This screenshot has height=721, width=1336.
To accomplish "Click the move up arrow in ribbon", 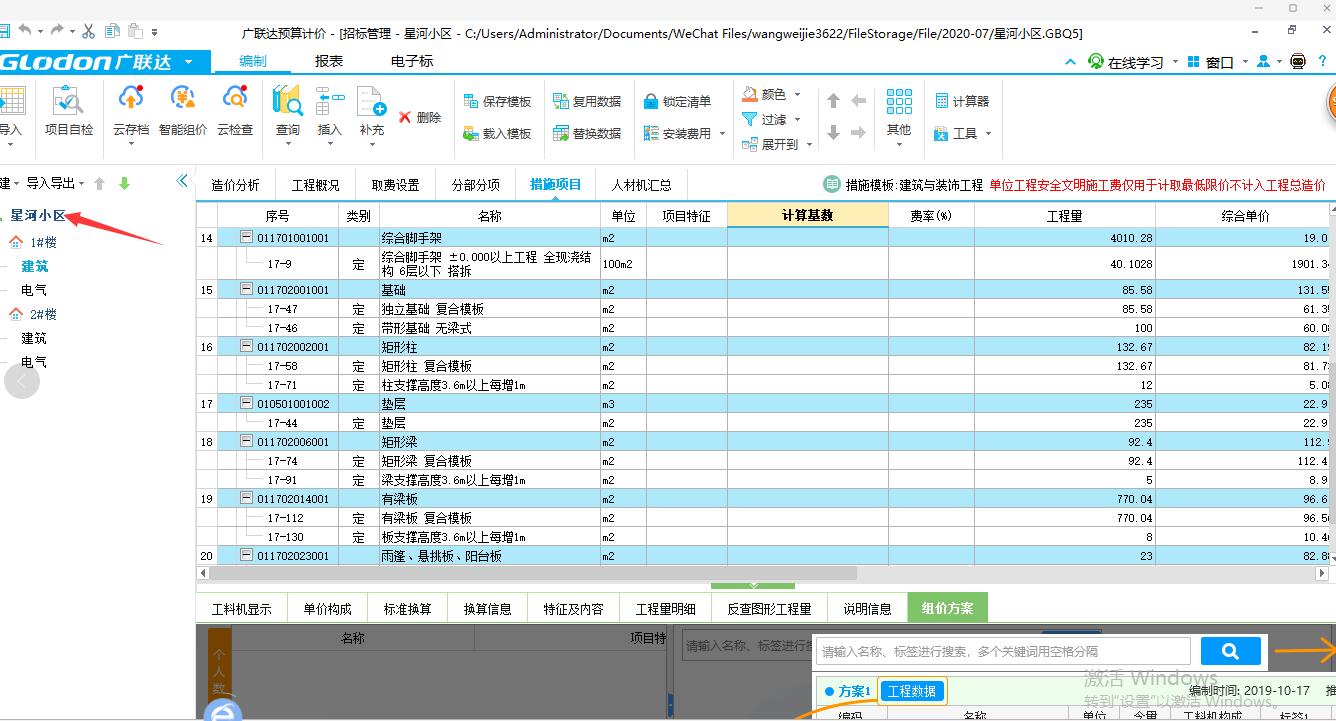I will (x=834, y=101).
